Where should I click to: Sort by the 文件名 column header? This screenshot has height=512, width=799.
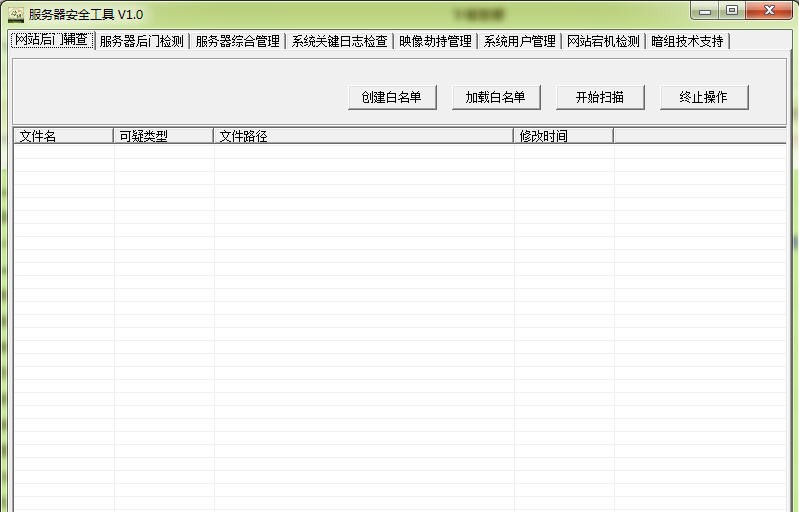coord(63,136)
